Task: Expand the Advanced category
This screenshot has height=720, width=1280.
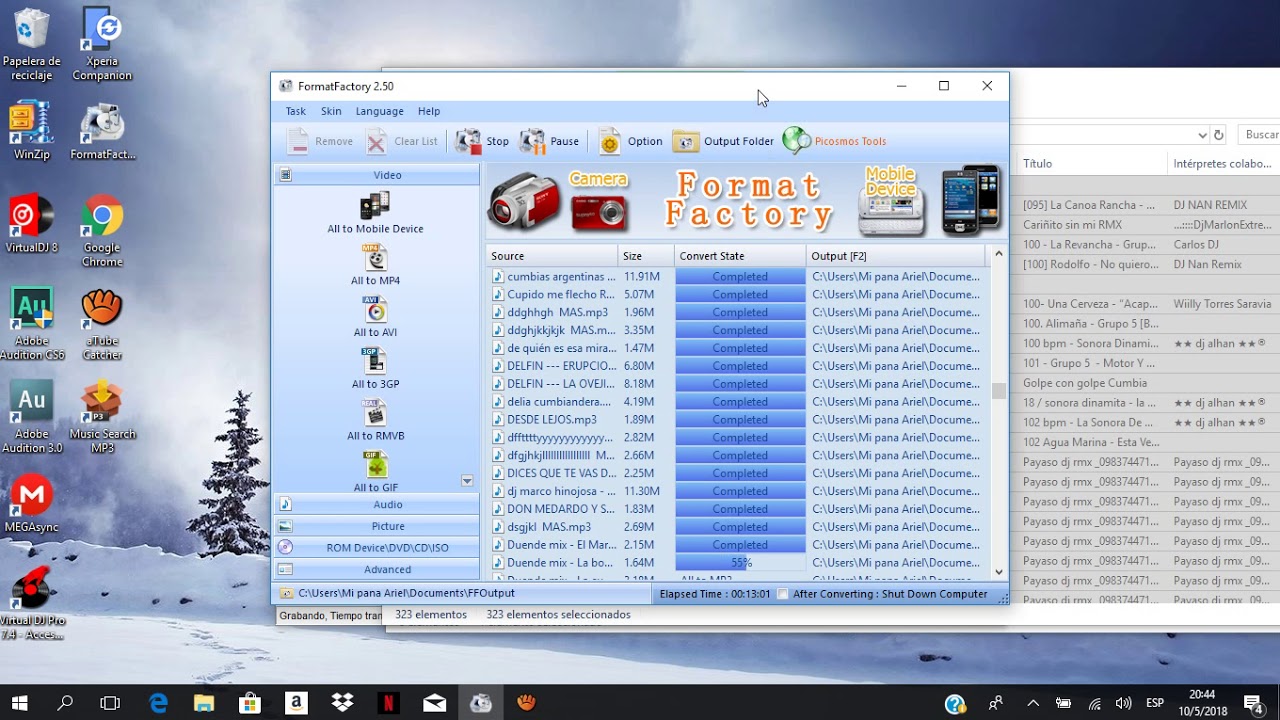Action: coord(377,570)
